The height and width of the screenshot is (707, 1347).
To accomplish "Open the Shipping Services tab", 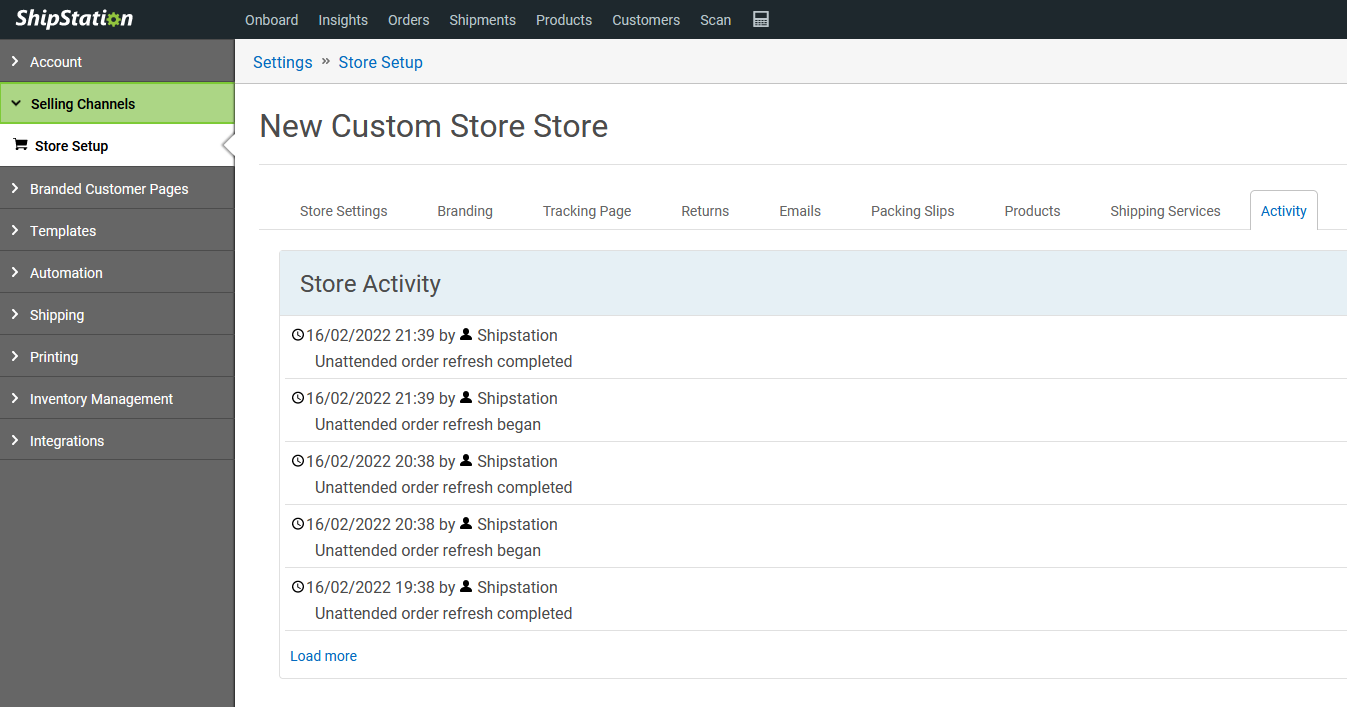I will point(1165,211).
